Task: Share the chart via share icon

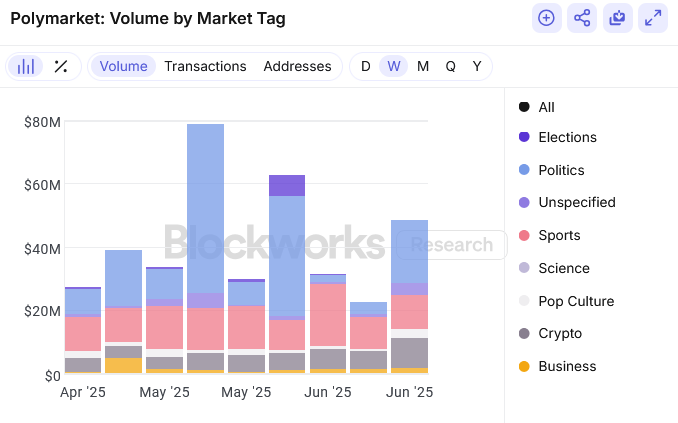Action: pos(582,18)
